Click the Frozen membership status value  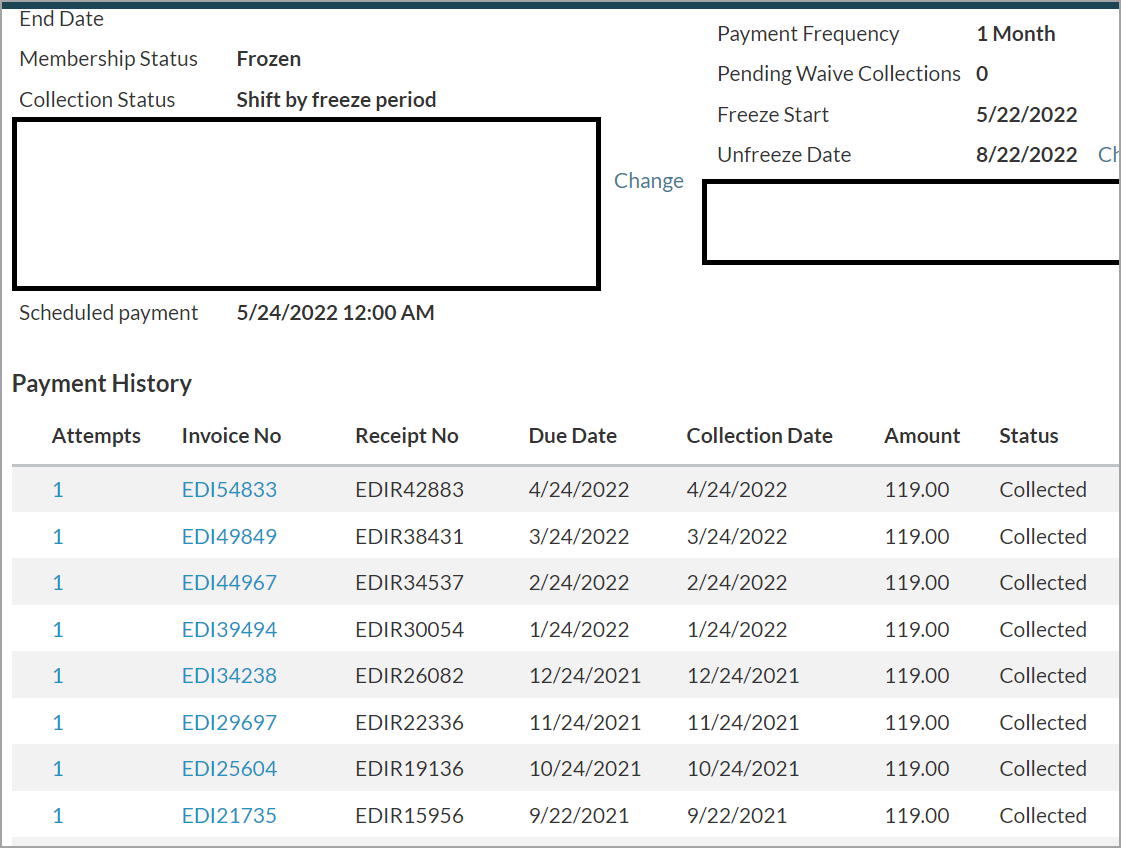point(268,59)
